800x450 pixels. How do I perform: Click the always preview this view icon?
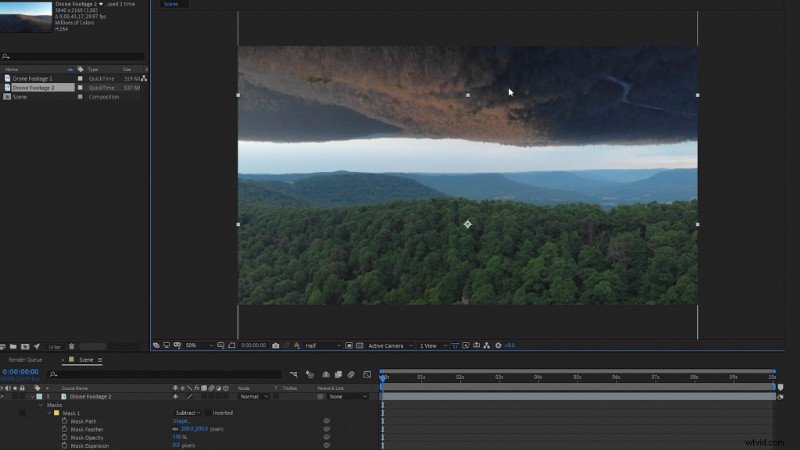[156, 345]
